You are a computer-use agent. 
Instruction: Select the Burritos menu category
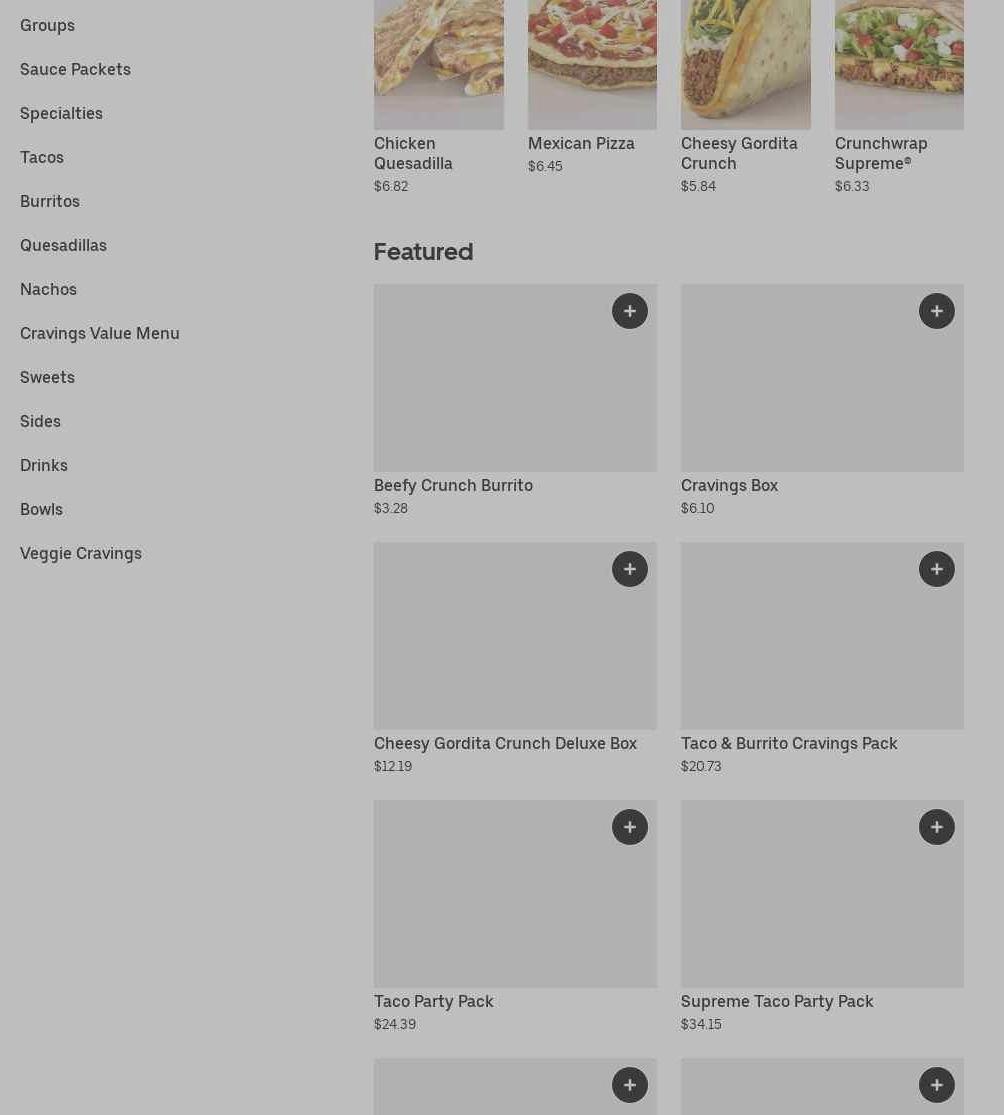click(x=50, y=201)
